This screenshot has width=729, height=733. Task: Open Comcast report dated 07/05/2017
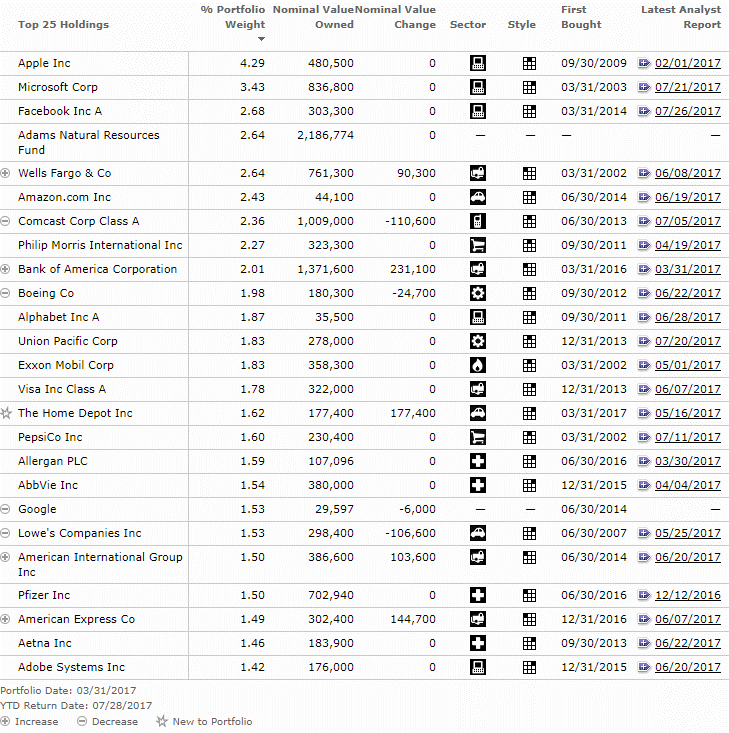tap(687, 221)
